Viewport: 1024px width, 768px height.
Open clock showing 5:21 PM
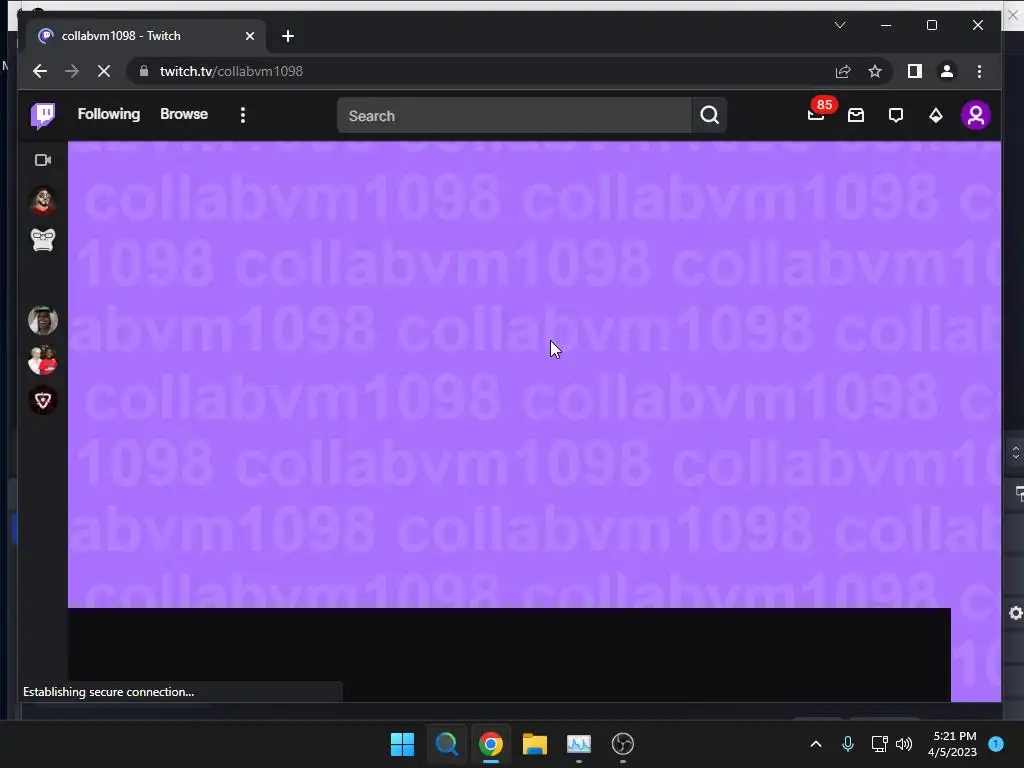953,744
